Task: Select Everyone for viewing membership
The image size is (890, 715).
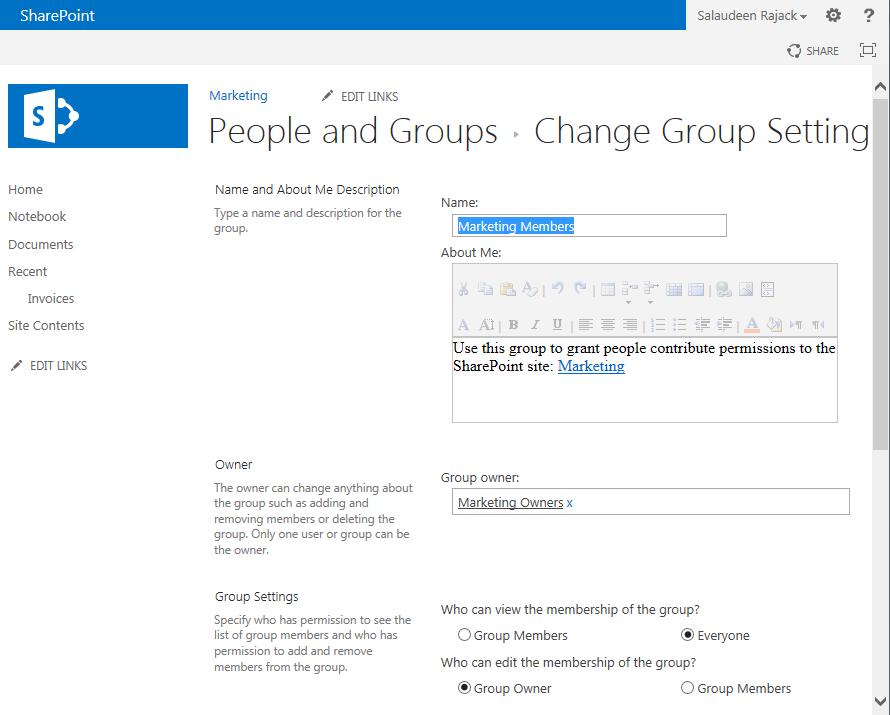Action: pyautogui.click(x=687, y=635)
